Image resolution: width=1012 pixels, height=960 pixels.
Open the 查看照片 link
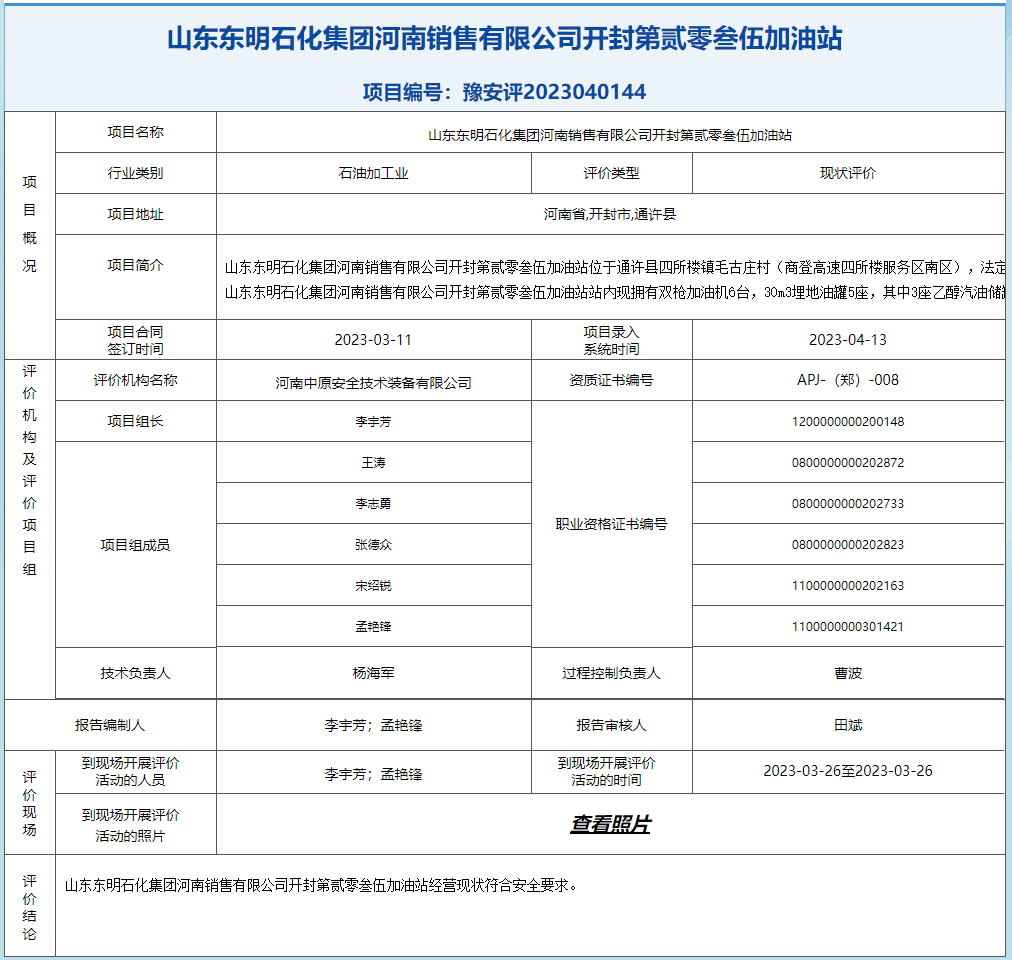tap(610, 824)
